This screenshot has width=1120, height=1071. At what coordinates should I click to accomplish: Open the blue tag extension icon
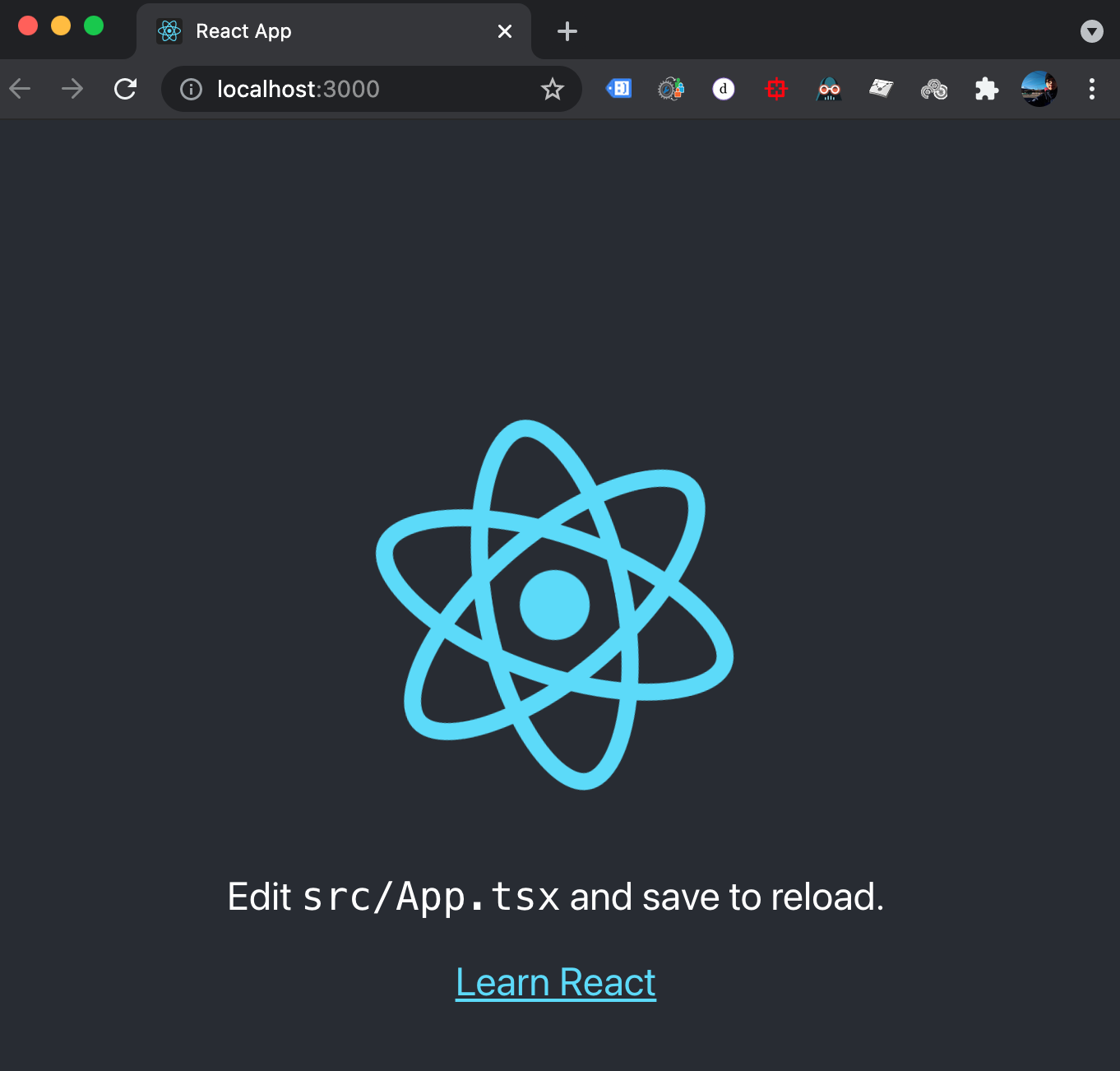618,88
